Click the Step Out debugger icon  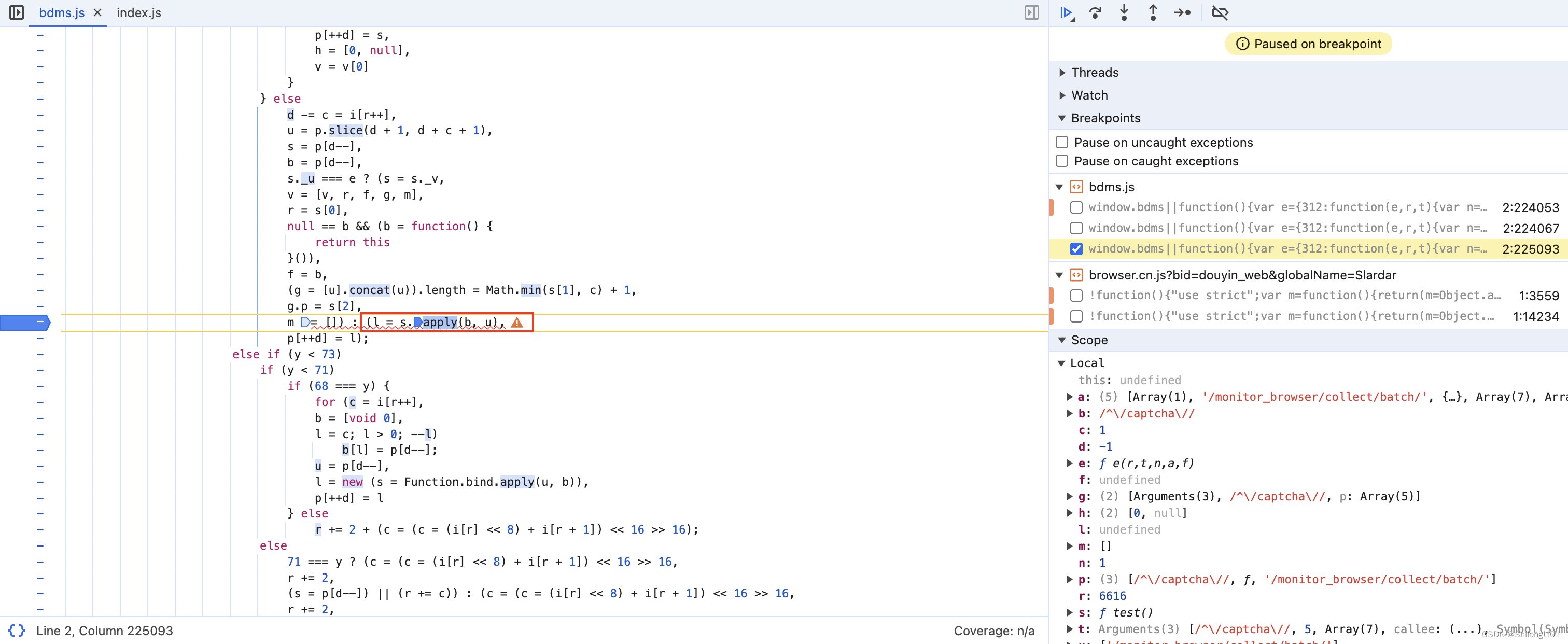click(x=1152, y=12)
